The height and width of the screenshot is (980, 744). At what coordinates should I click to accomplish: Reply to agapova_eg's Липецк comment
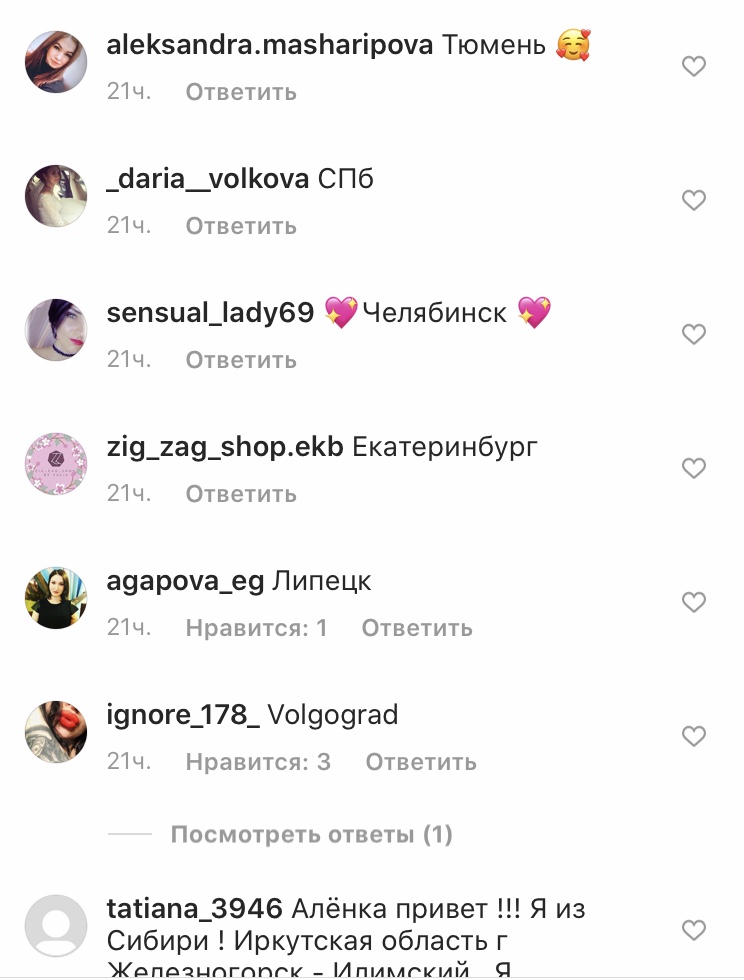click(x=417, y=628)
